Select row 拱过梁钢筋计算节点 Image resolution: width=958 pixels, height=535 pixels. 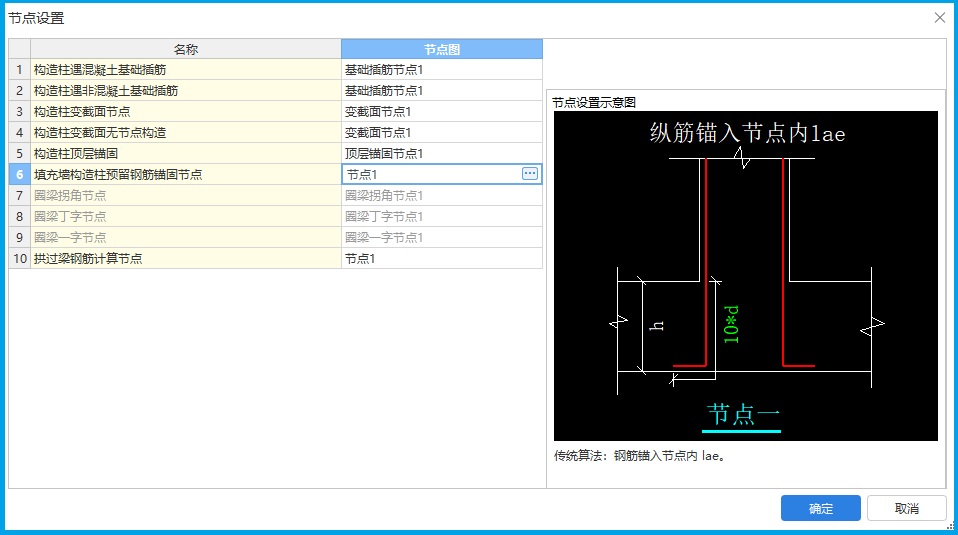(x=186, y=258)
